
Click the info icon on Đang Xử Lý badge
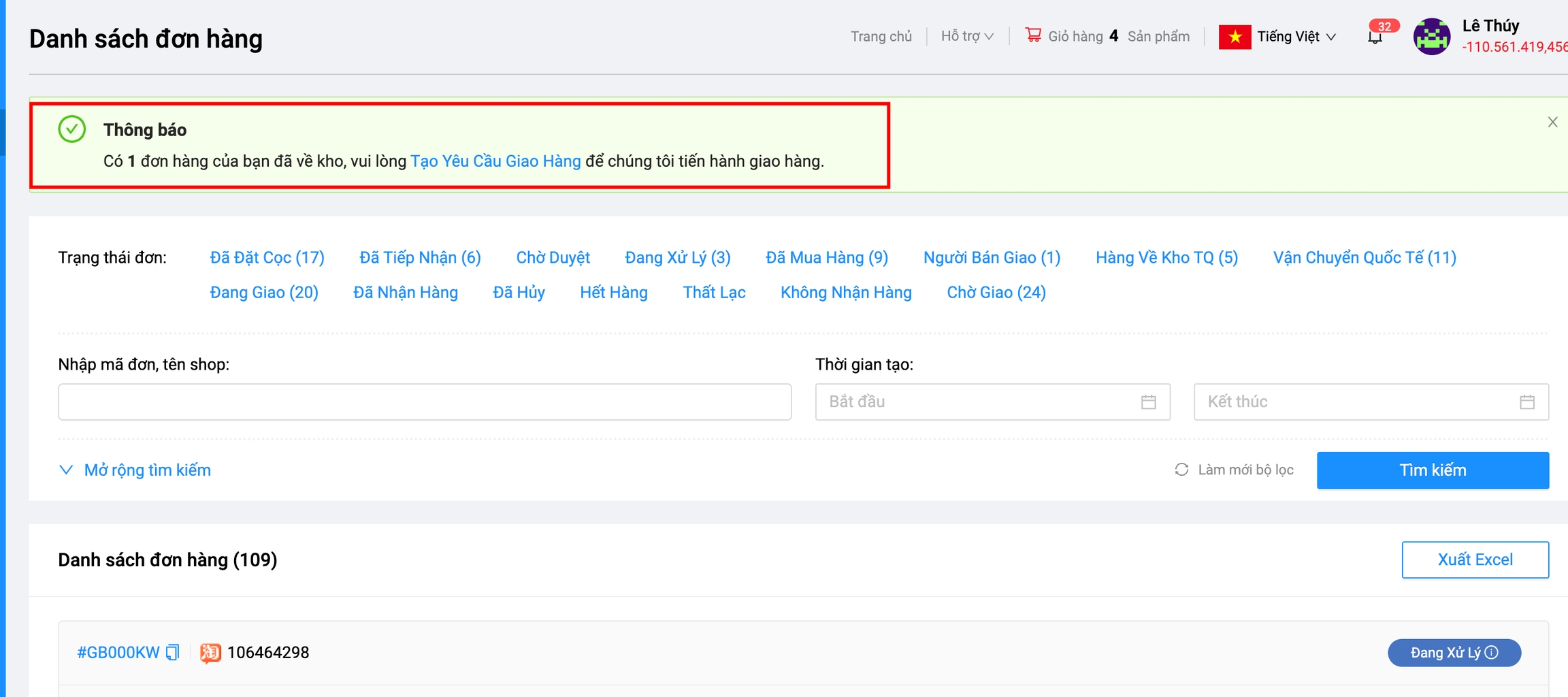1492,653
